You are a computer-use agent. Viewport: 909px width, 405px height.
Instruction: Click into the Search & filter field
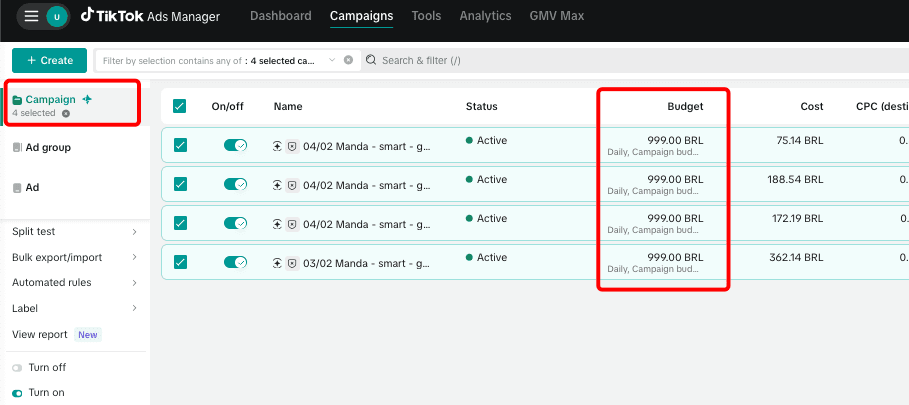pyautogui.click(x=500, y=60)
